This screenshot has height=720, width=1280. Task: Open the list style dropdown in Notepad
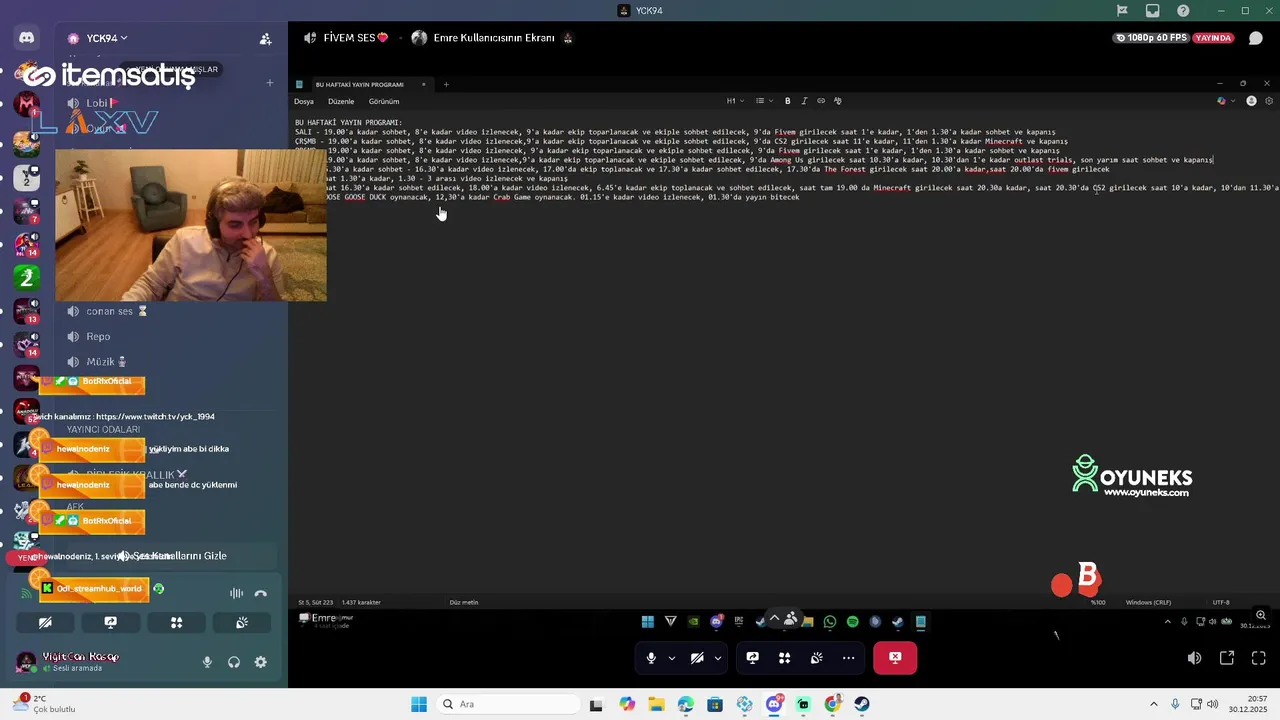pos(763,101)
